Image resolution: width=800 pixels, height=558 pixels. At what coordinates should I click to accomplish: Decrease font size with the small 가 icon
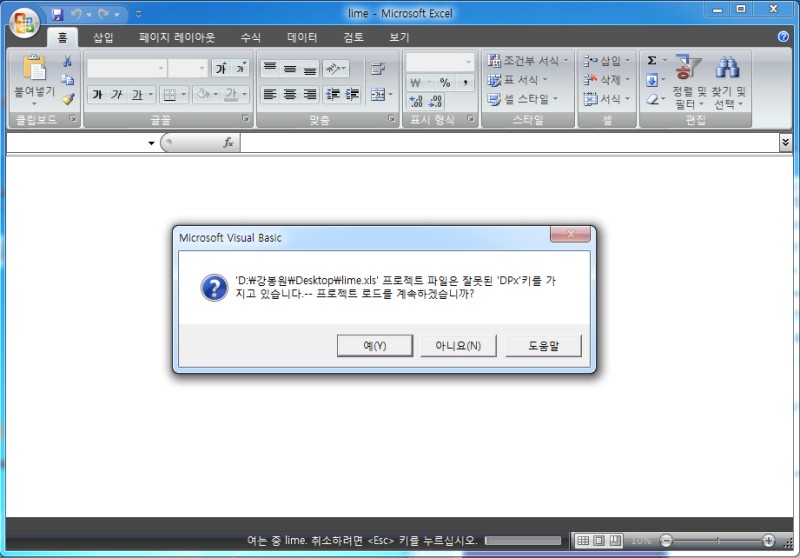[240, 68]
